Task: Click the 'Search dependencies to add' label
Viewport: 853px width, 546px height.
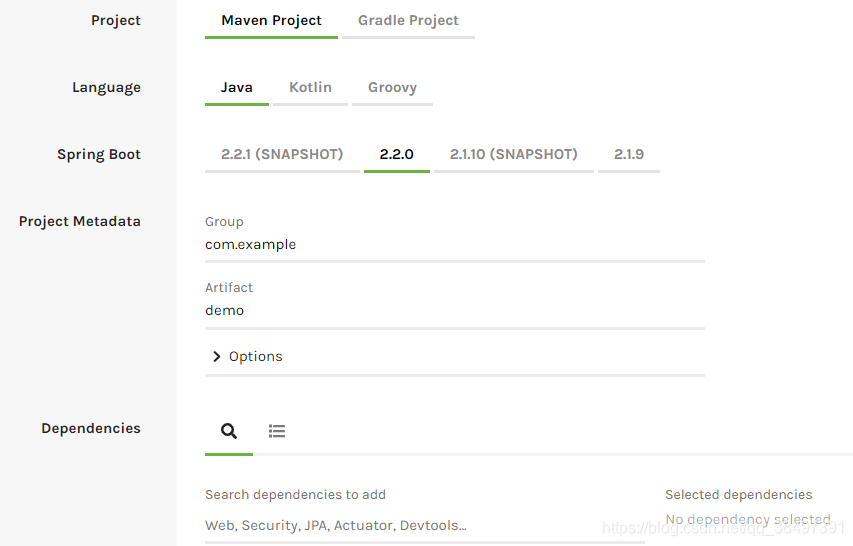Action: 295,495
